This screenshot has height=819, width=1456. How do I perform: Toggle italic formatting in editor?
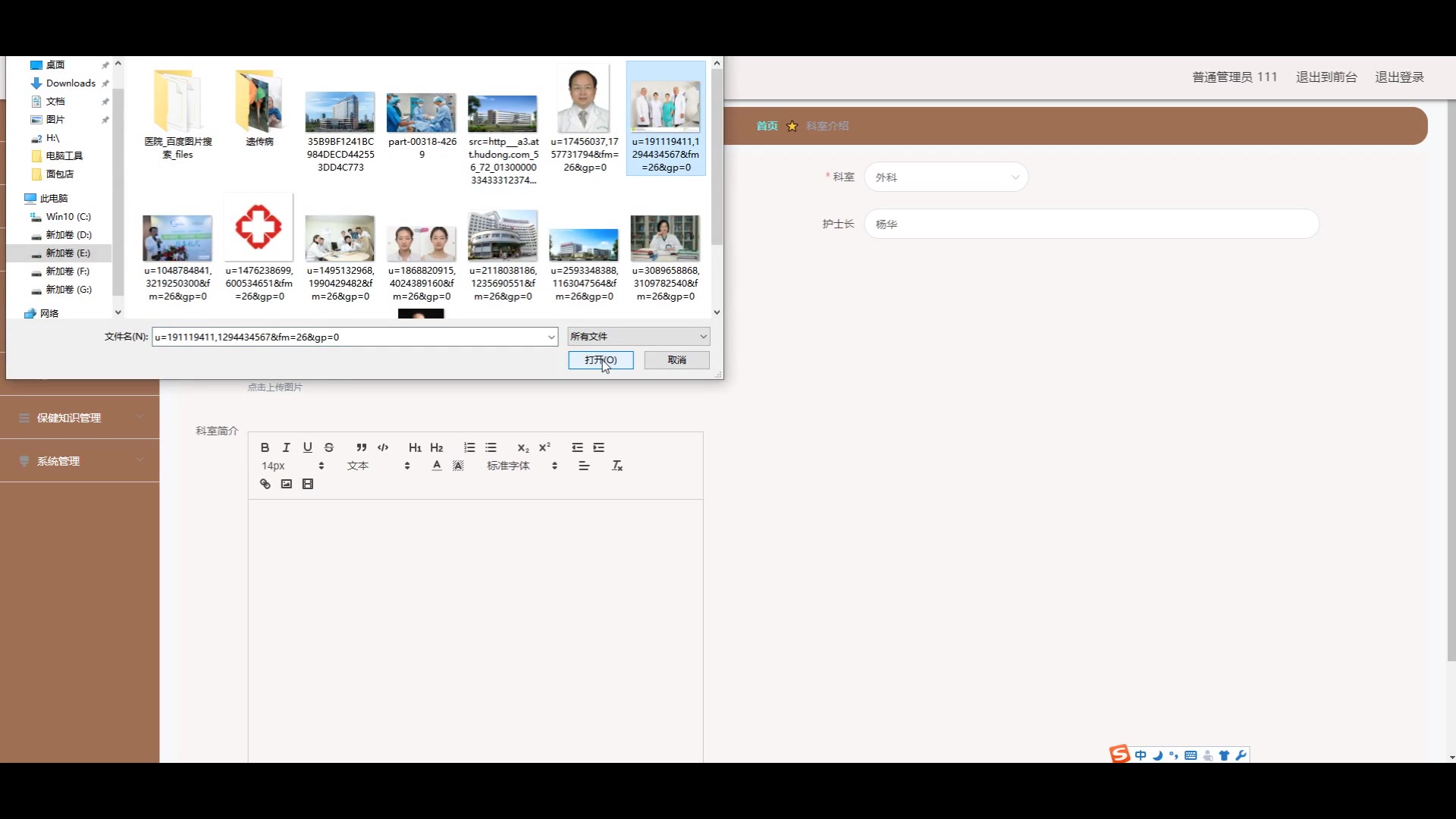(286, 447)
